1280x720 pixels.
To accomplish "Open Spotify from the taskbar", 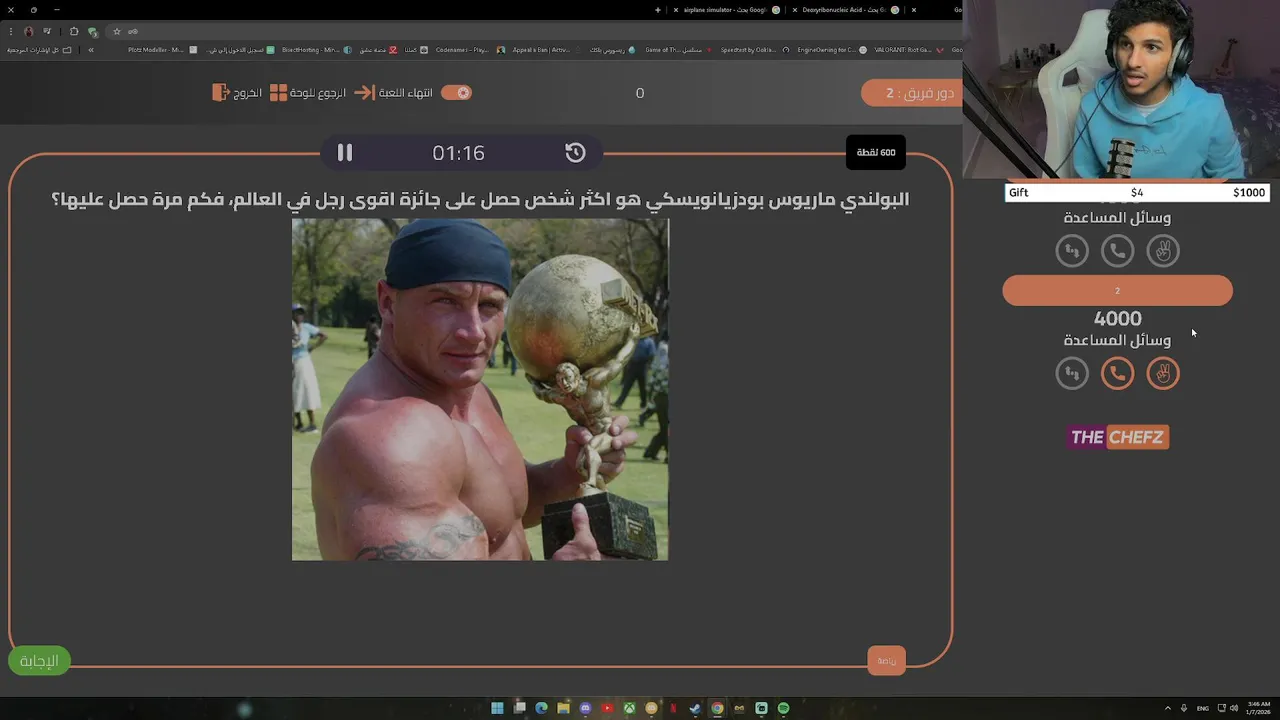I will tap(783, 708).
